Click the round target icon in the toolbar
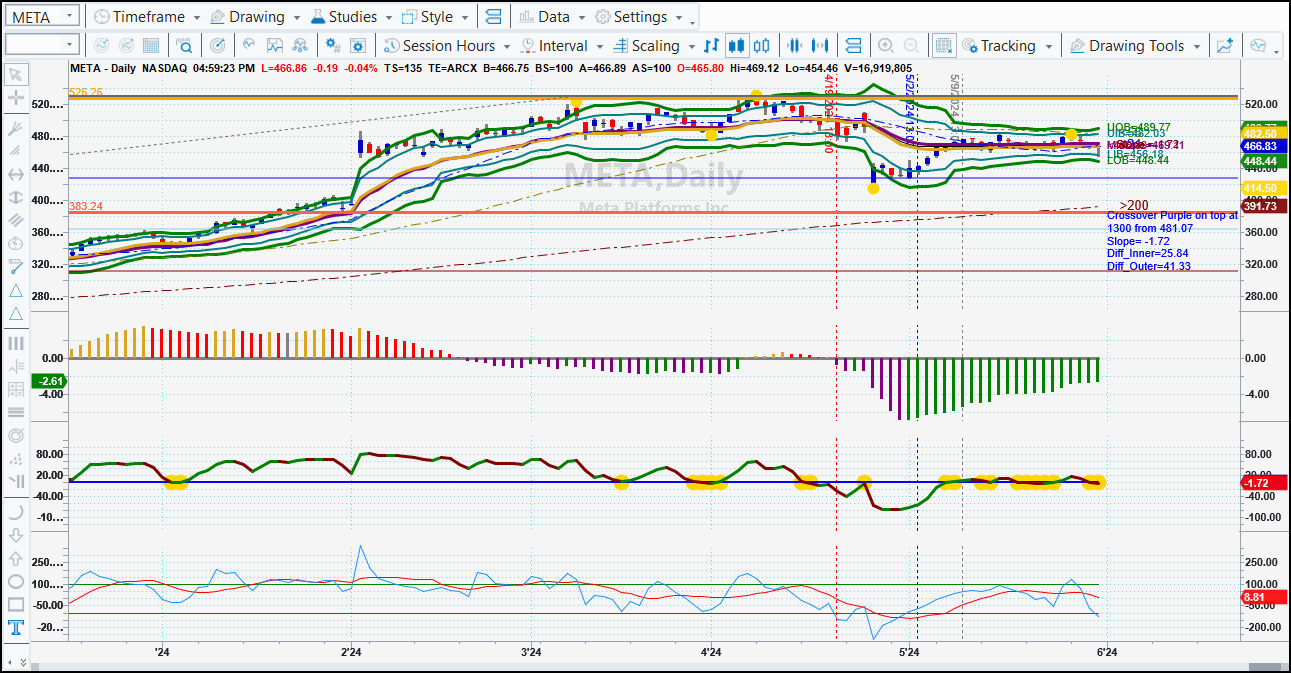The width and height of the screenshot is (1291, 673). [x=218, y=45]
